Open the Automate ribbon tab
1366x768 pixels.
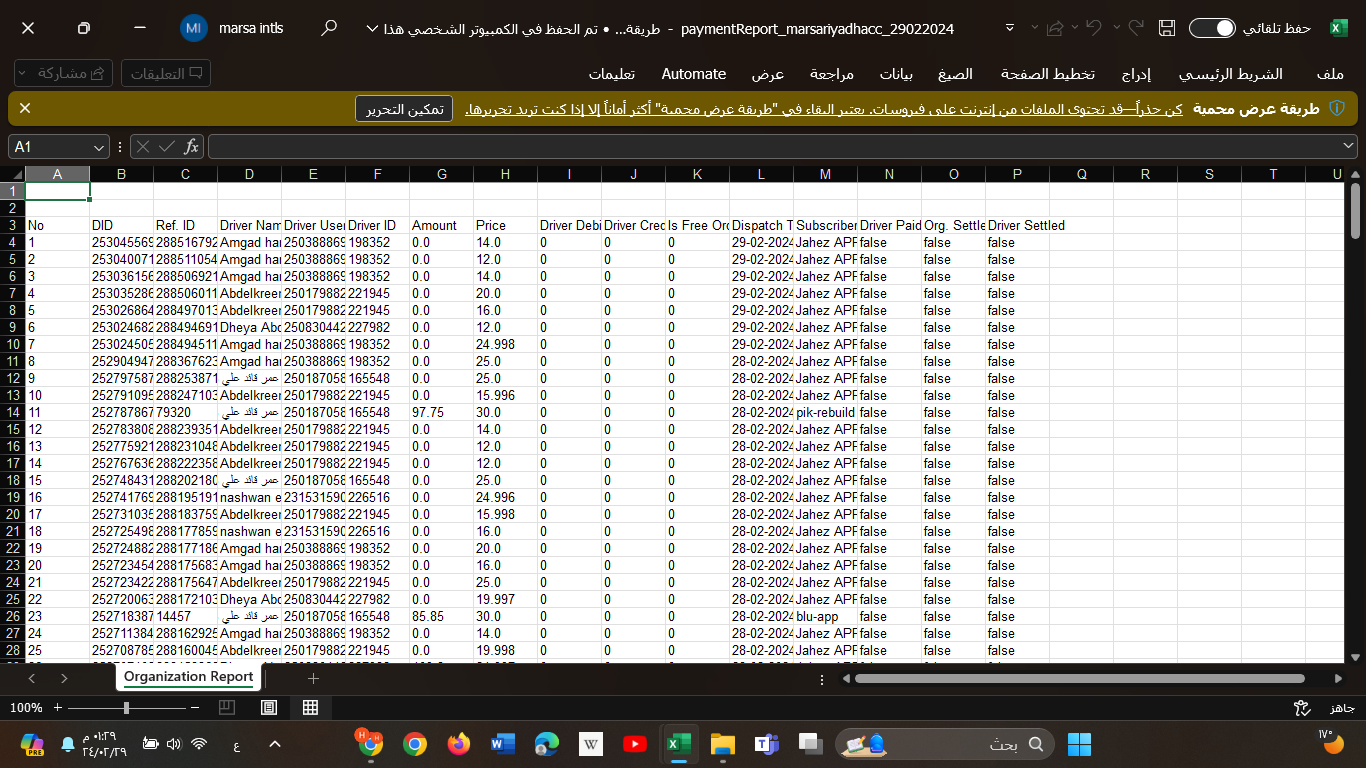pos(693,74)
